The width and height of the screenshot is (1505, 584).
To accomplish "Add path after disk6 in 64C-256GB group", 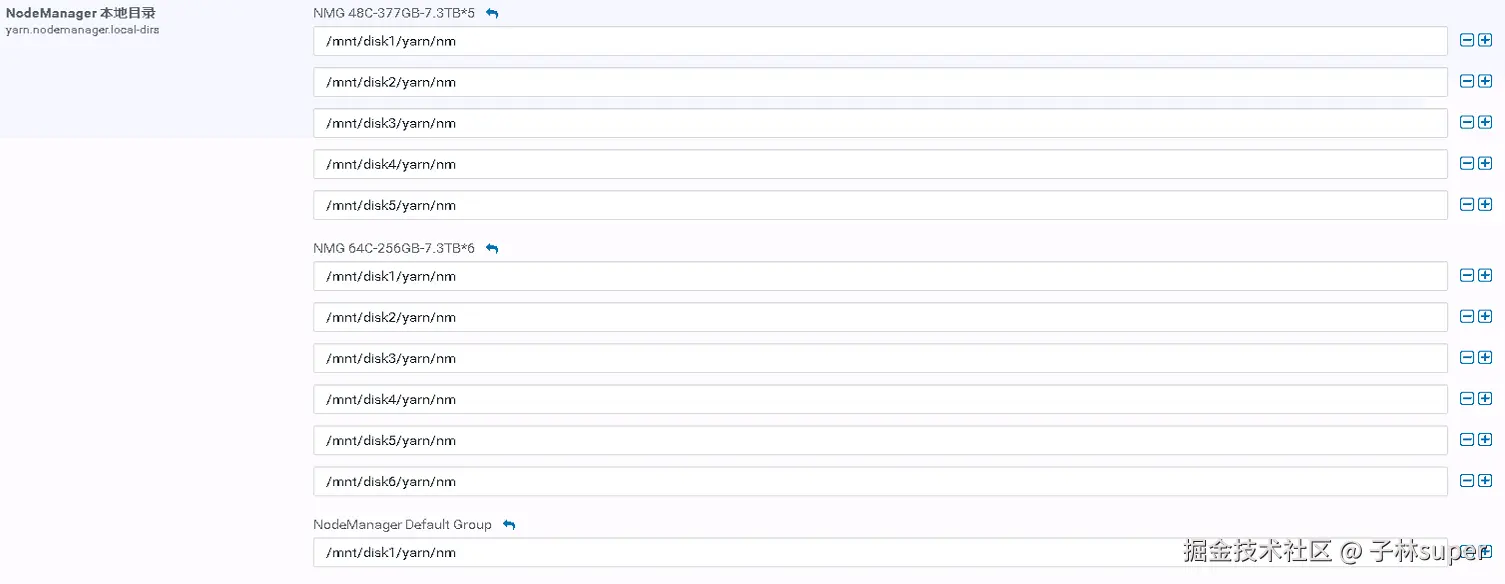I will [1485, 481].
